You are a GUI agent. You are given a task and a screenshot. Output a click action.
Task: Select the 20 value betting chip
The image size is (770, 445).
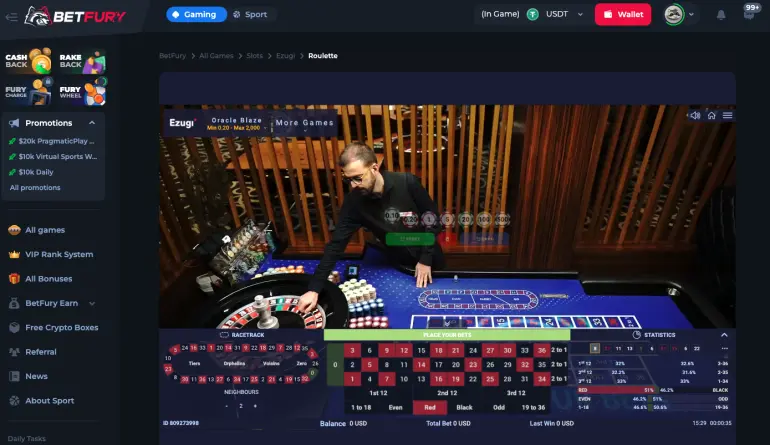coord(466,219)
